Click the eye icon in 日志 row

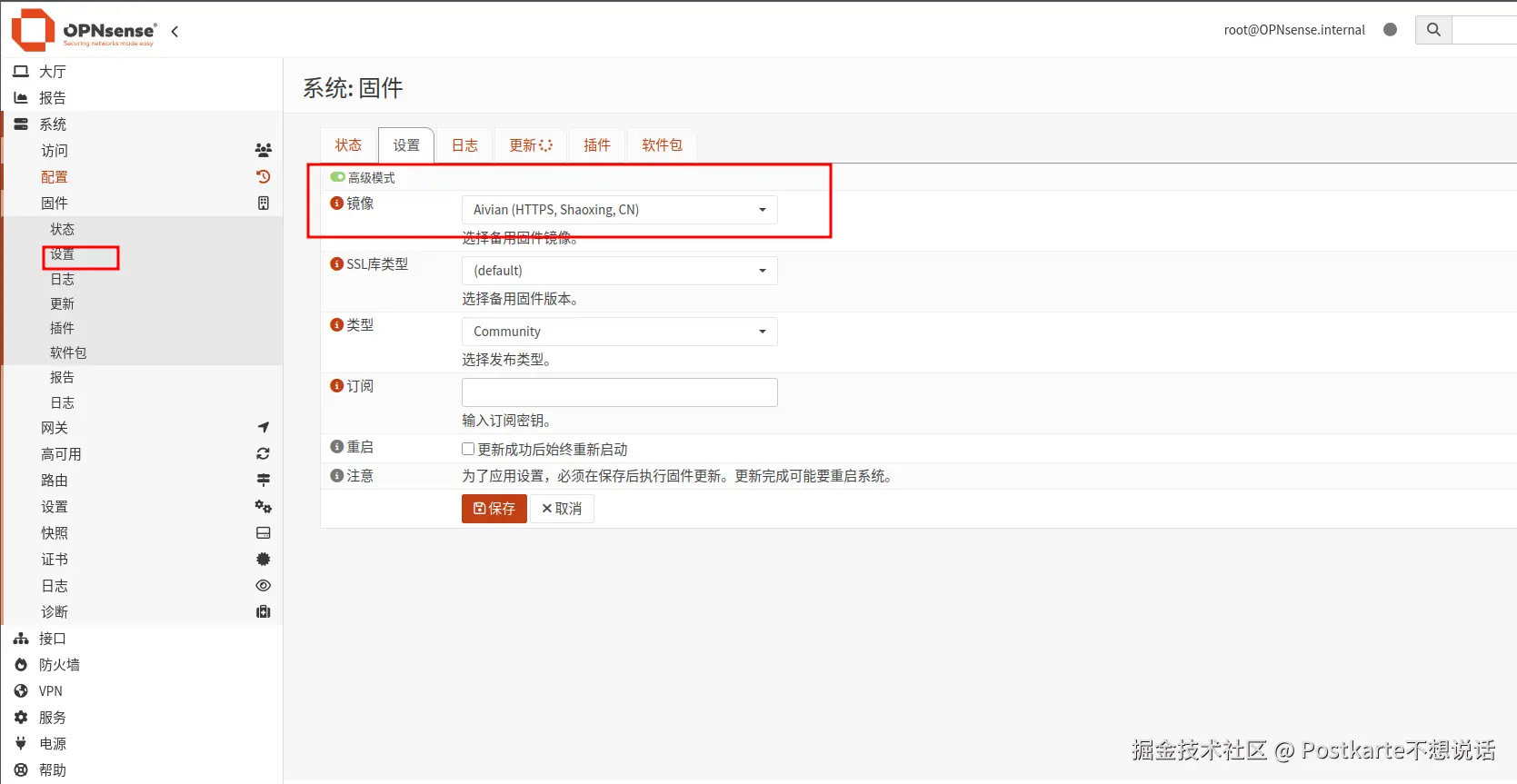coord(264,585)
